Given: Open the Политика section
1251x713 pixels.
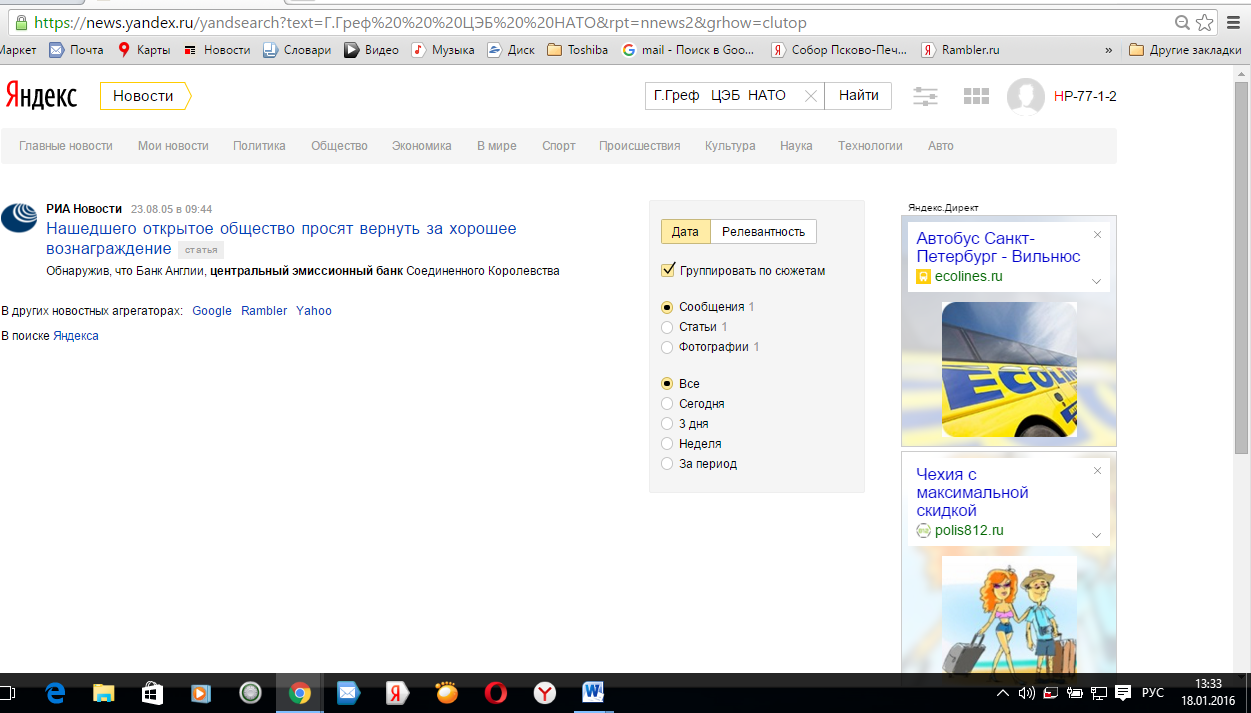Looking at the screenshot, I should (259, 146).
